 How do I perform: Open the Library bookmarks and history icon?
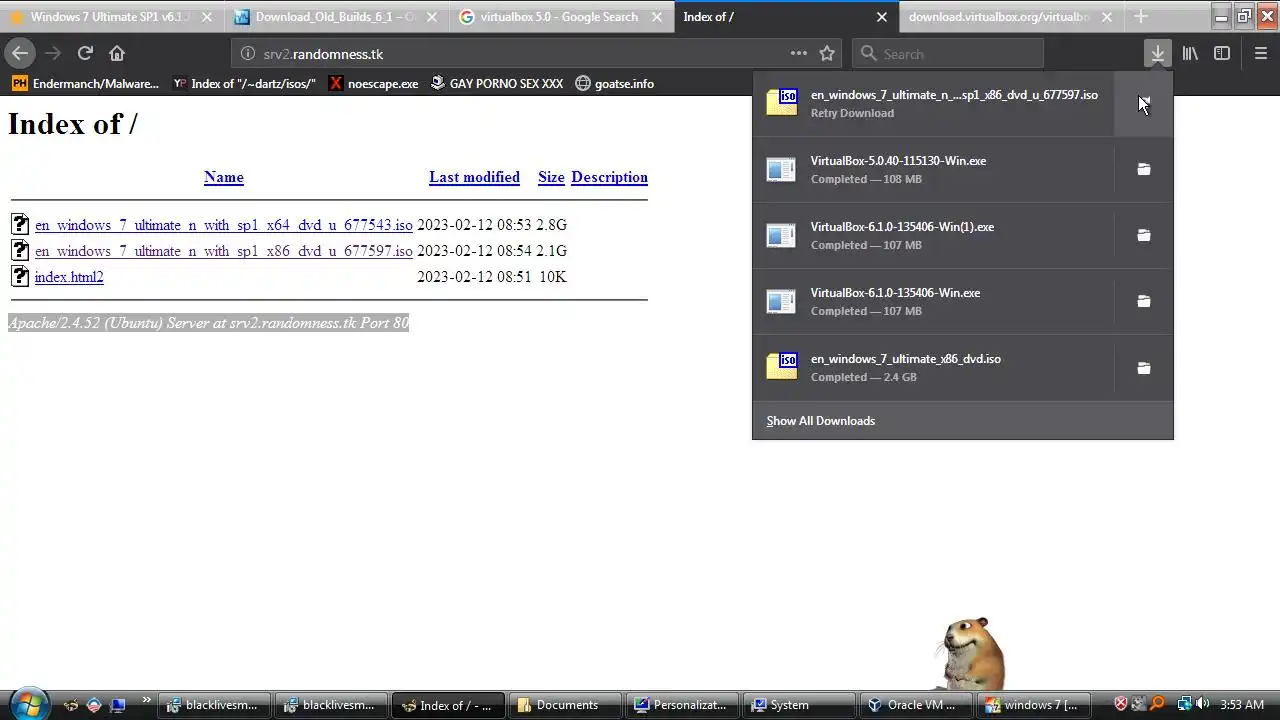pos(1190,54)
